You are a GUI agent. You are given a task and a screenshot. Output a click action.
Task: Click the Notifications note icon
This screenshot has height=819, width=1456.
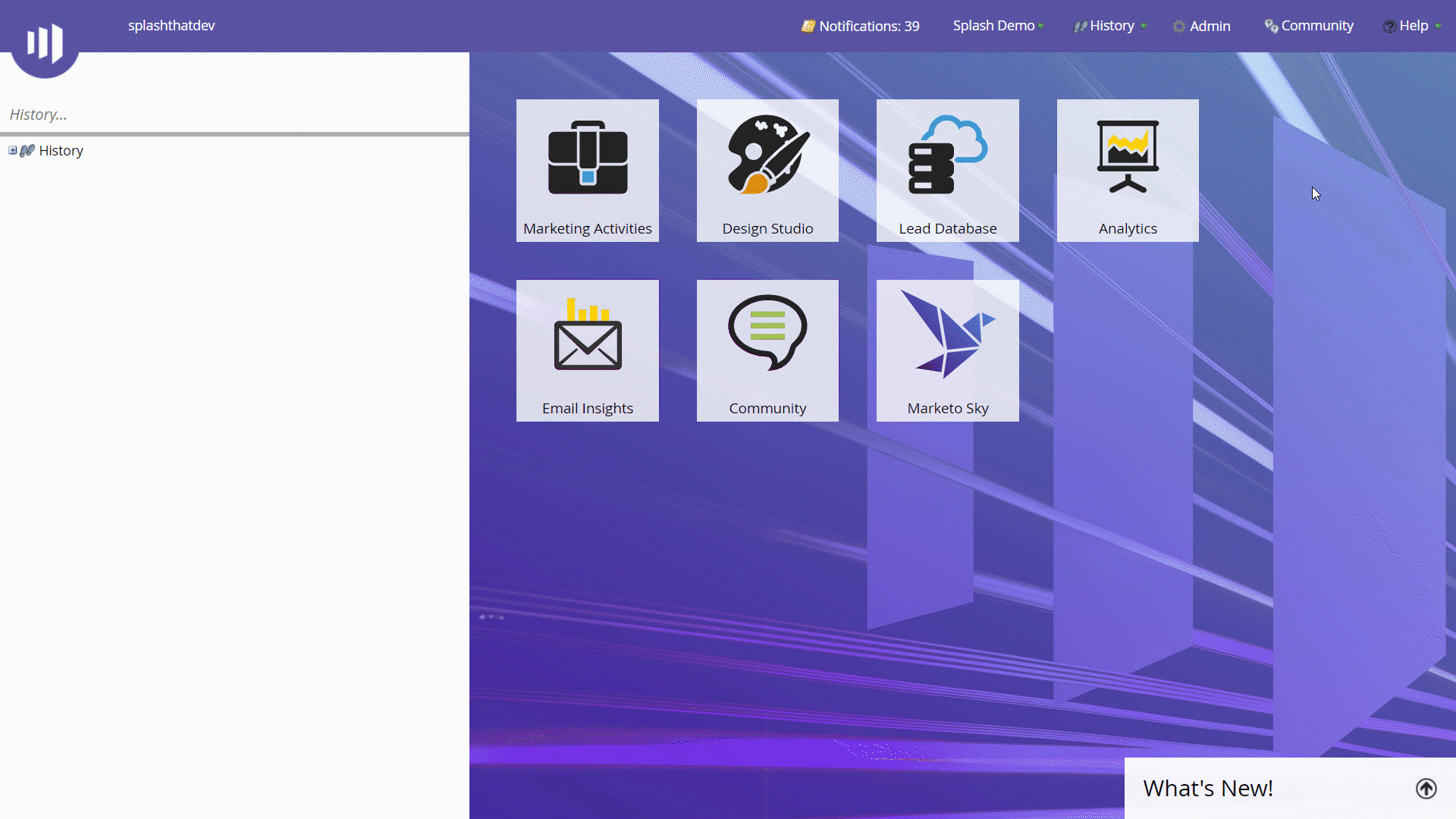[808, 26]
